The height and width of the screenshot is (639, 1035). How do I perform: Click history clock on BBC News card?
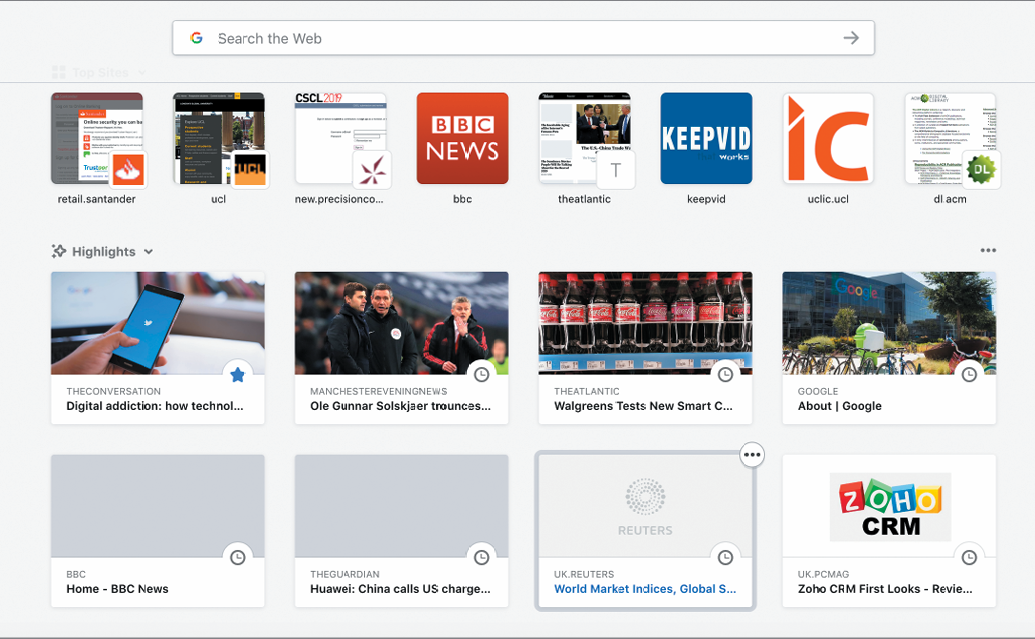238,558
